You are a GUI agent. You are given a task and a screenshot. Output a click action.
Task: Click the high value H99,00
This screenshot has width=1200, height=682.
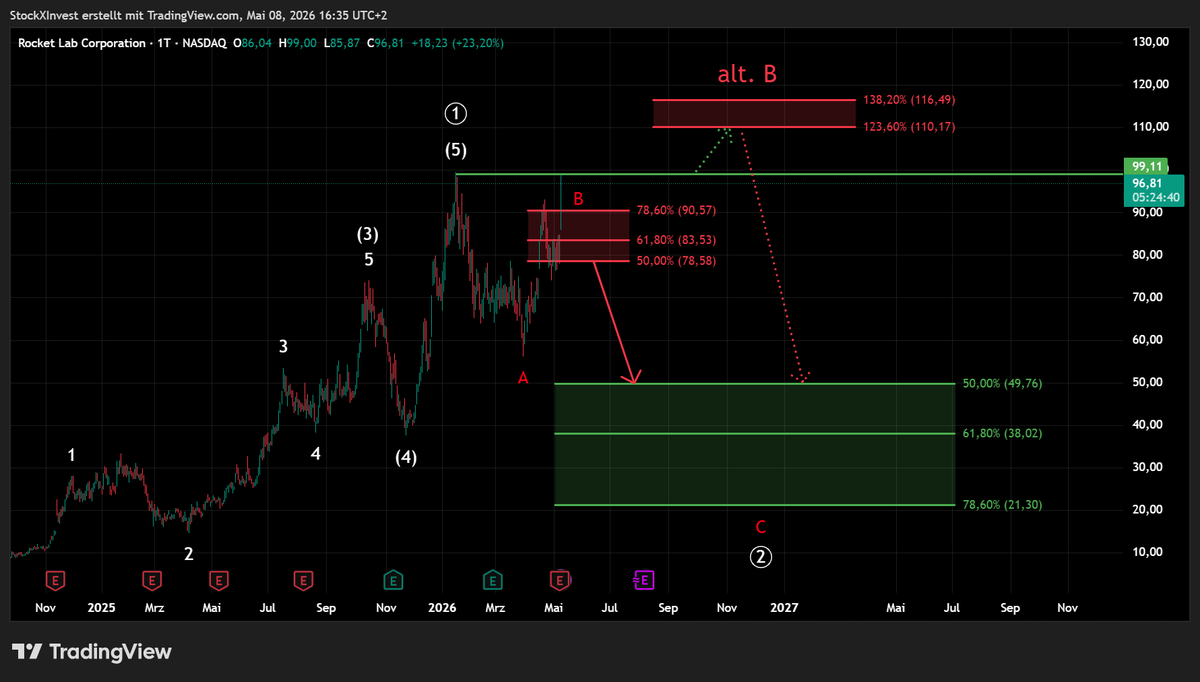(298, 43)
